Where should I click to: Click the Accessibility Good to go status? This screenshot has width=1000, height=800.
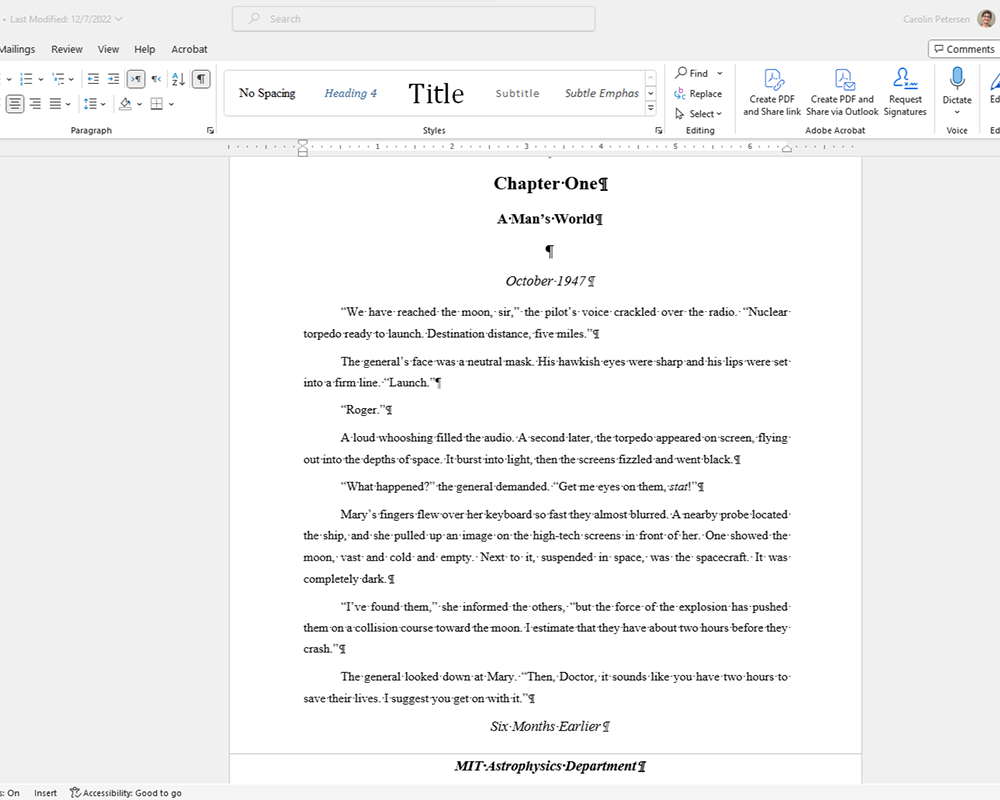[126, 793]
